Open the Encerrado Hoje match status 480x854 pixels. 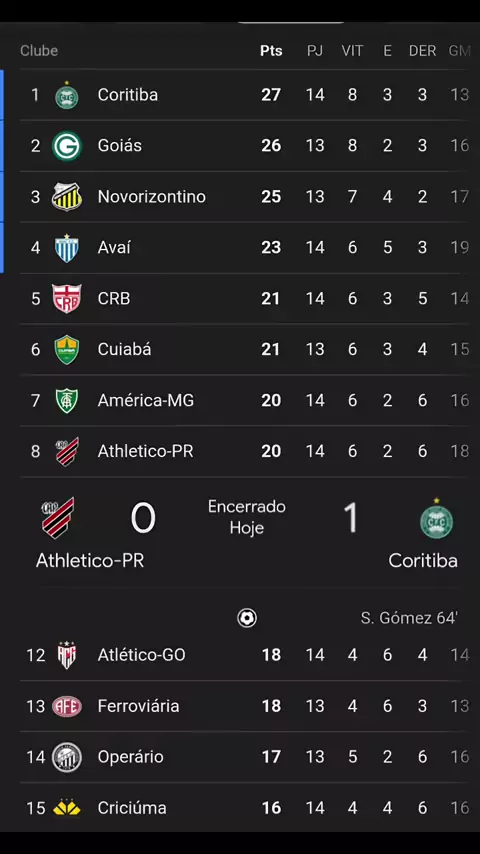[x=247, y=517]
